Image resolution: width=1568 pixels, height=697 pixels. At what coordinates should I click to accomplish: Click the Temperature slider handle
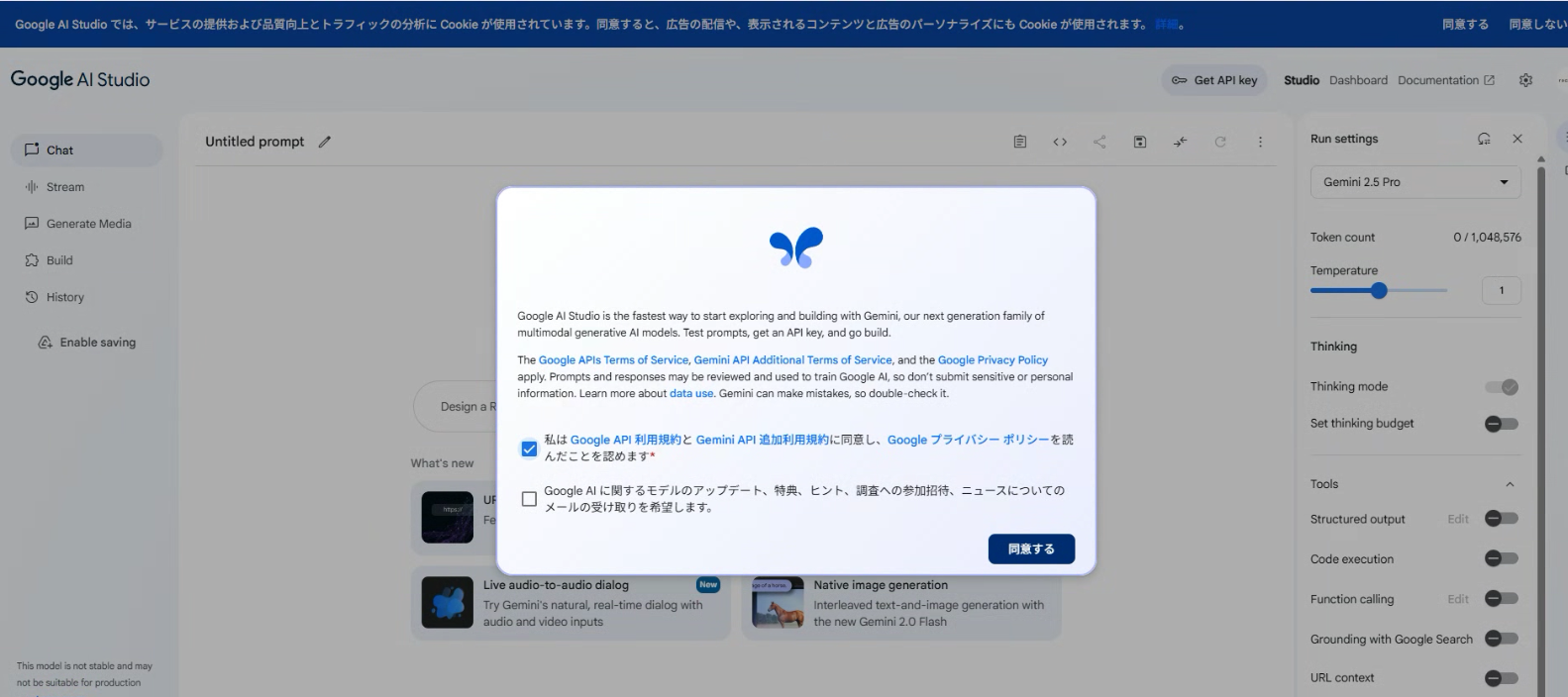pos(1379,290)
